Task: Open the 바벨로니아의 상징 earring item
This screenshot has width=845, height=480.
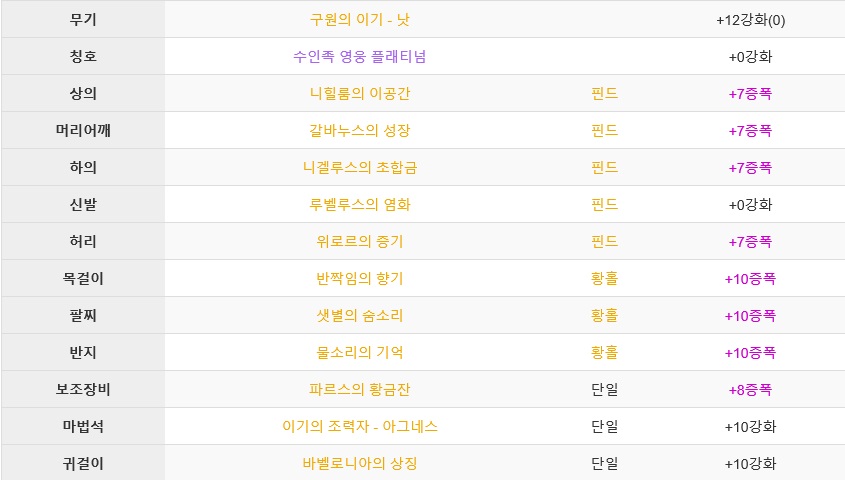Action: tap(359, 463)
